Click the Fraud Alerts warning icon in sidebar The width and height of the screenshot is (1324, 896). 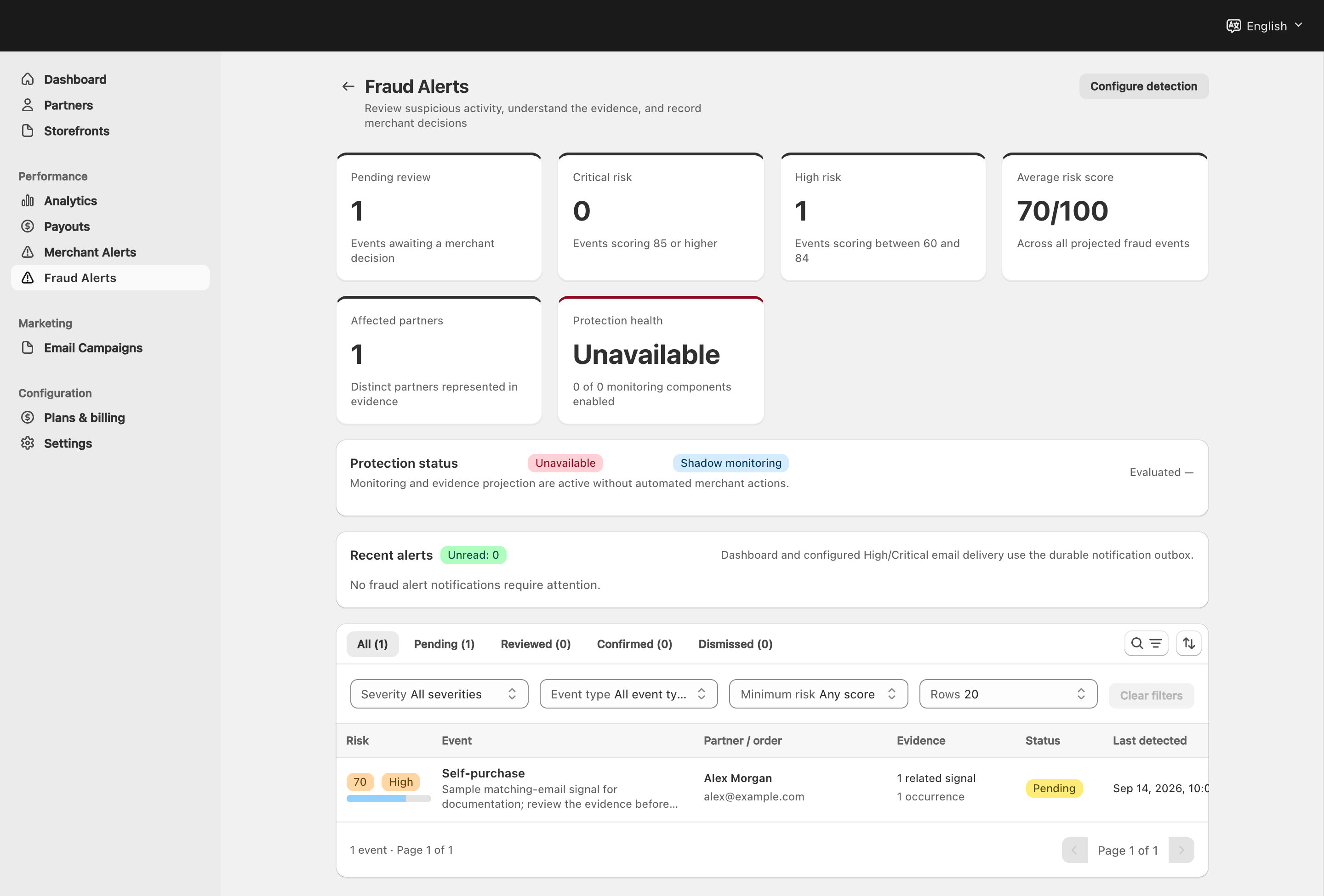click(x=27, y=277)
